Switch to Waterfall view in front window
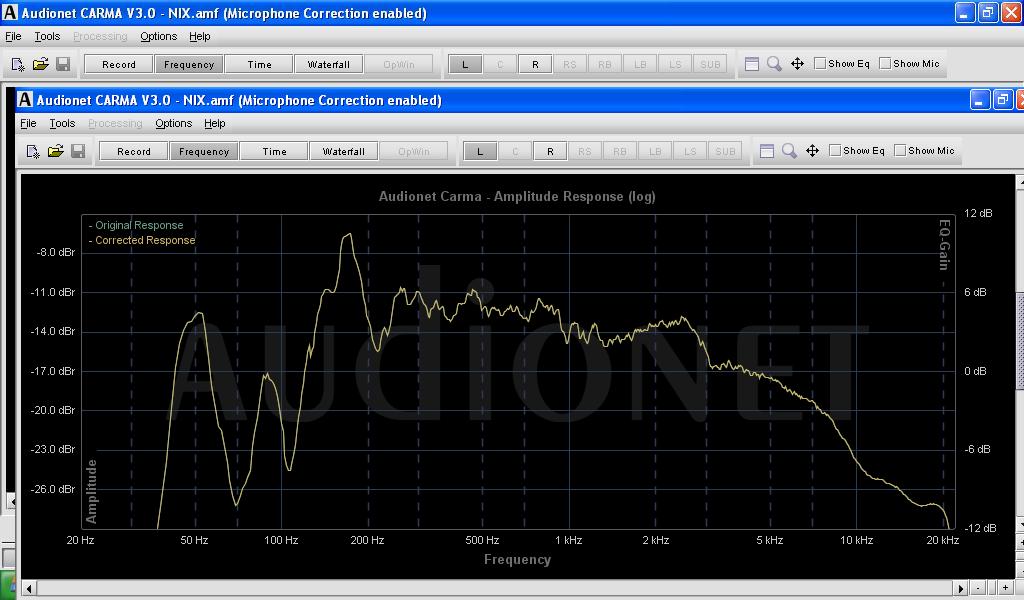Viewport: 1024px width, 600px height. [x=344, y=151]
